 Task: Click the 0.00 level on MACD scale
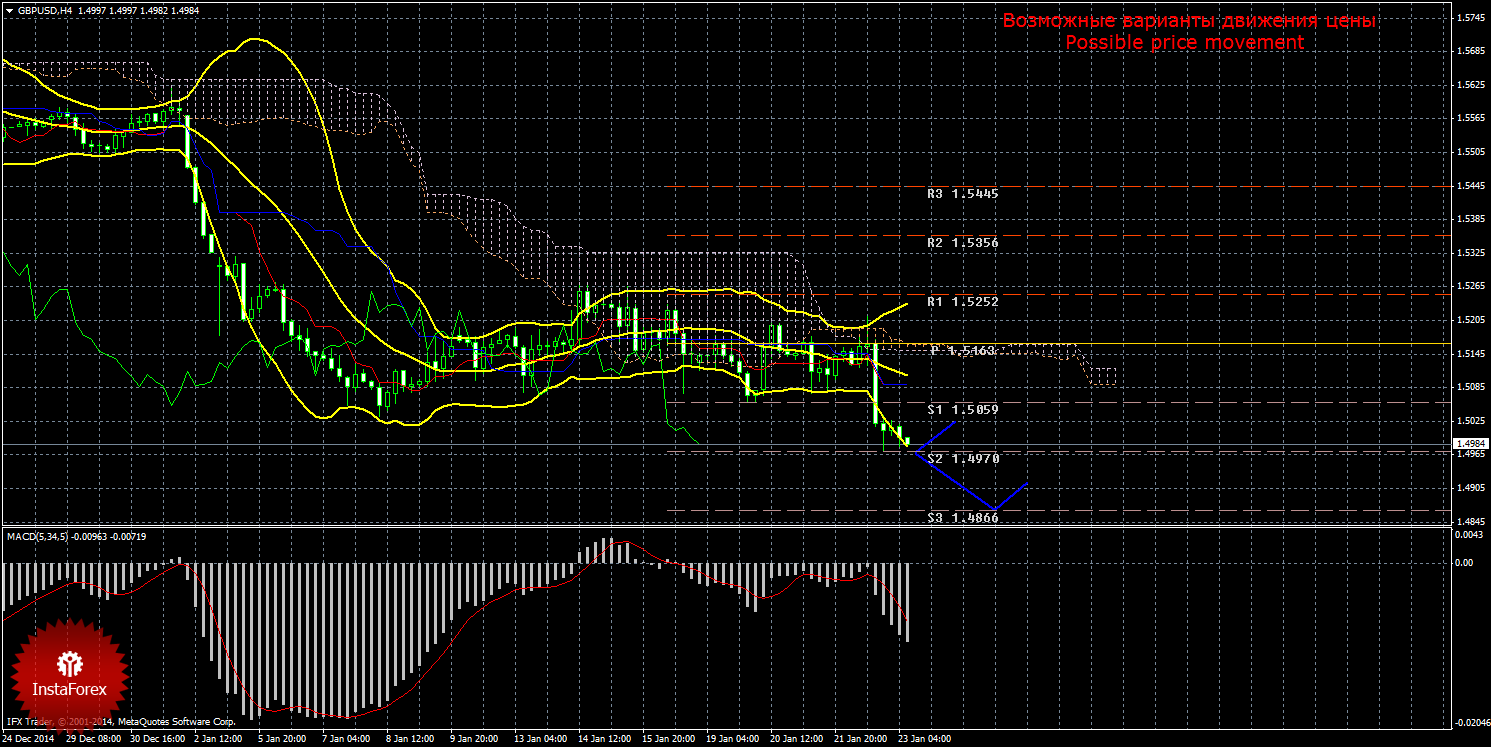[1464, 562]
